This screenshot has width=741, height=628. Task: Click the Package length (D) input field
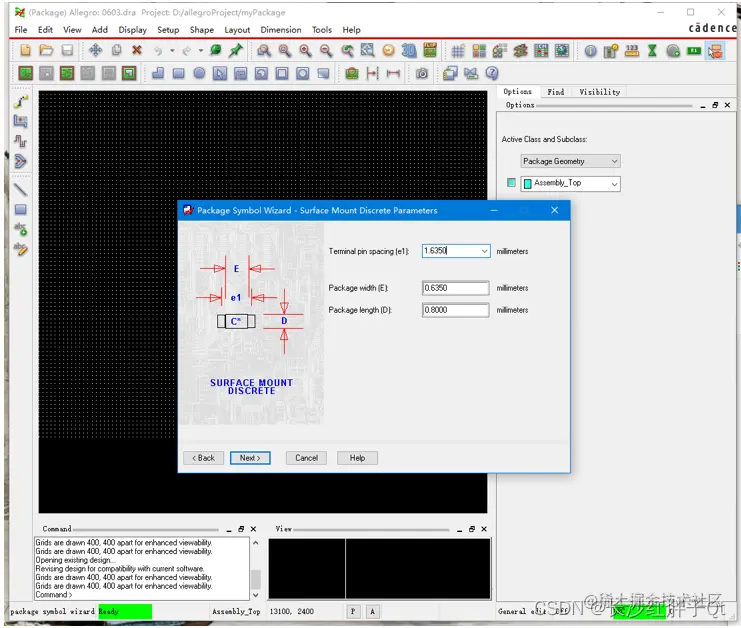(456, 310)
